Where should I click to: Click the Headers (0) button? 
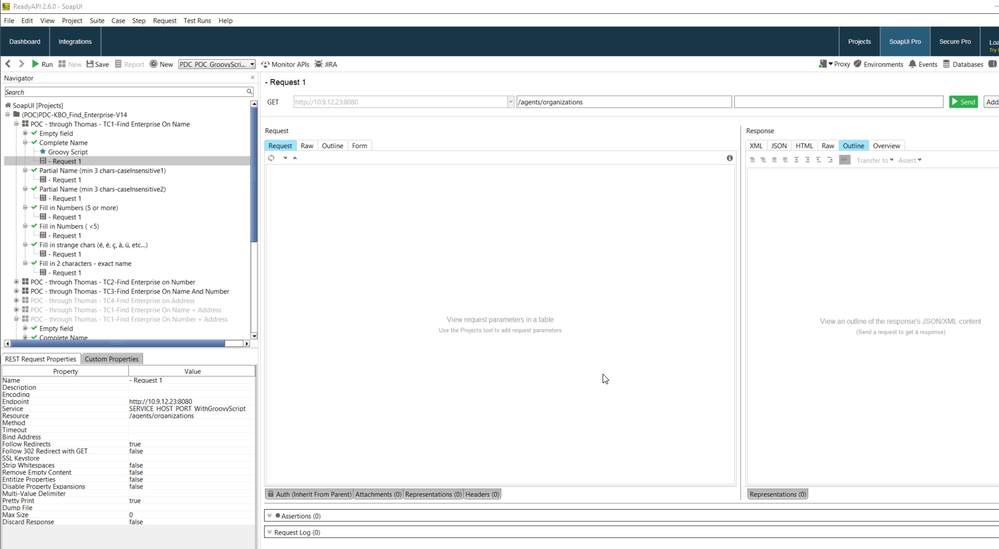(482, 494)
